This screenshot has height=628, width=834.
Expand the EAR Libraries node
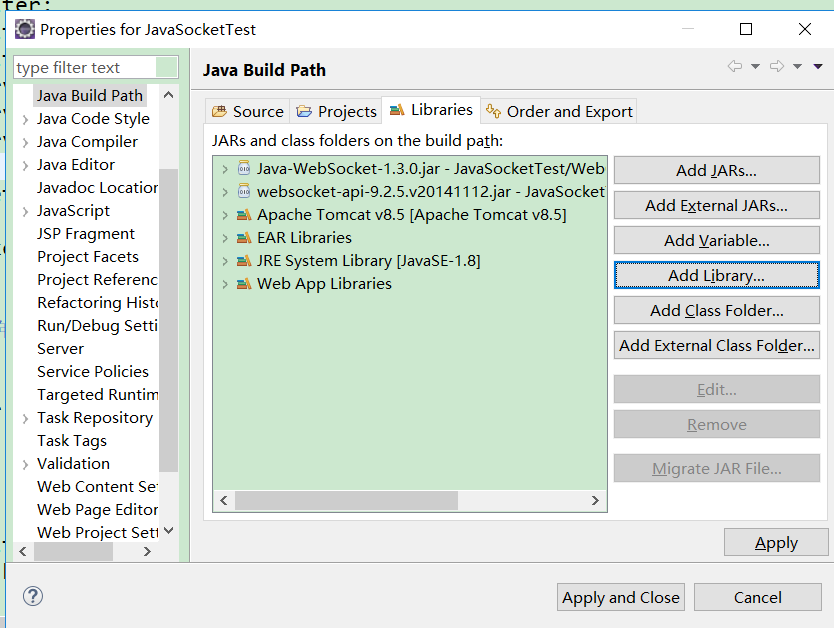[x=225, y=238]
